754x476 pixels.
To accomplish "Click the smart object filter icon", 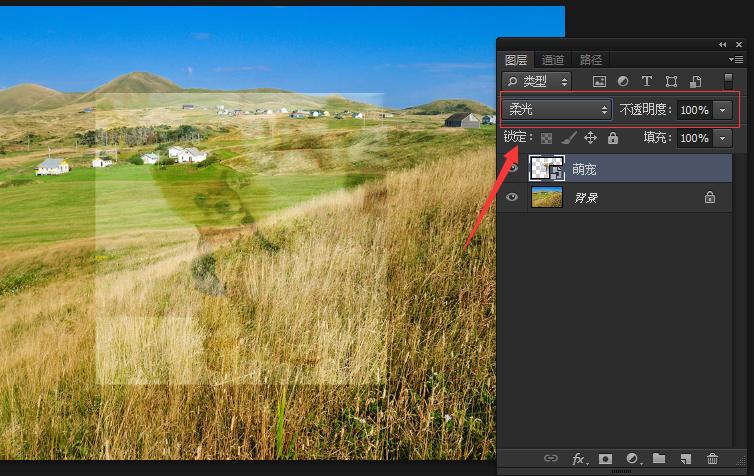I will (695, 82).
